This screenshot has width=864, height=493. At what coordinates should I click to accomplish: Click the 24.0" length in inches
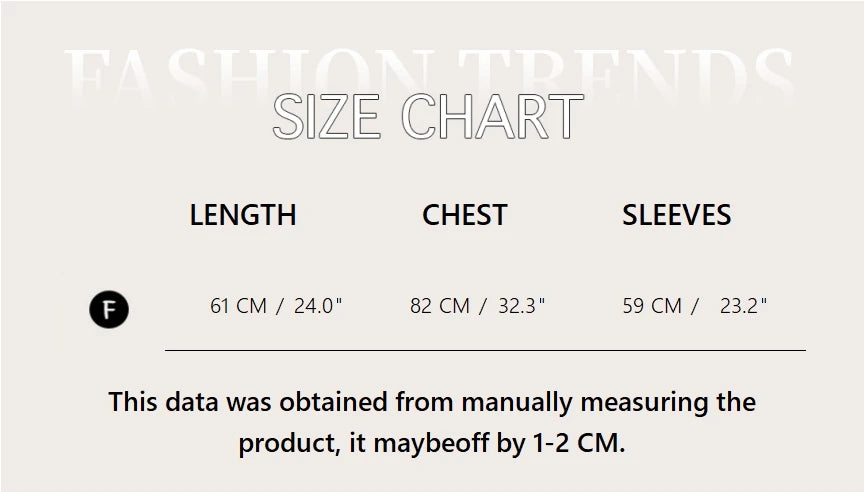pyautogui.click(x=318, y=306)
